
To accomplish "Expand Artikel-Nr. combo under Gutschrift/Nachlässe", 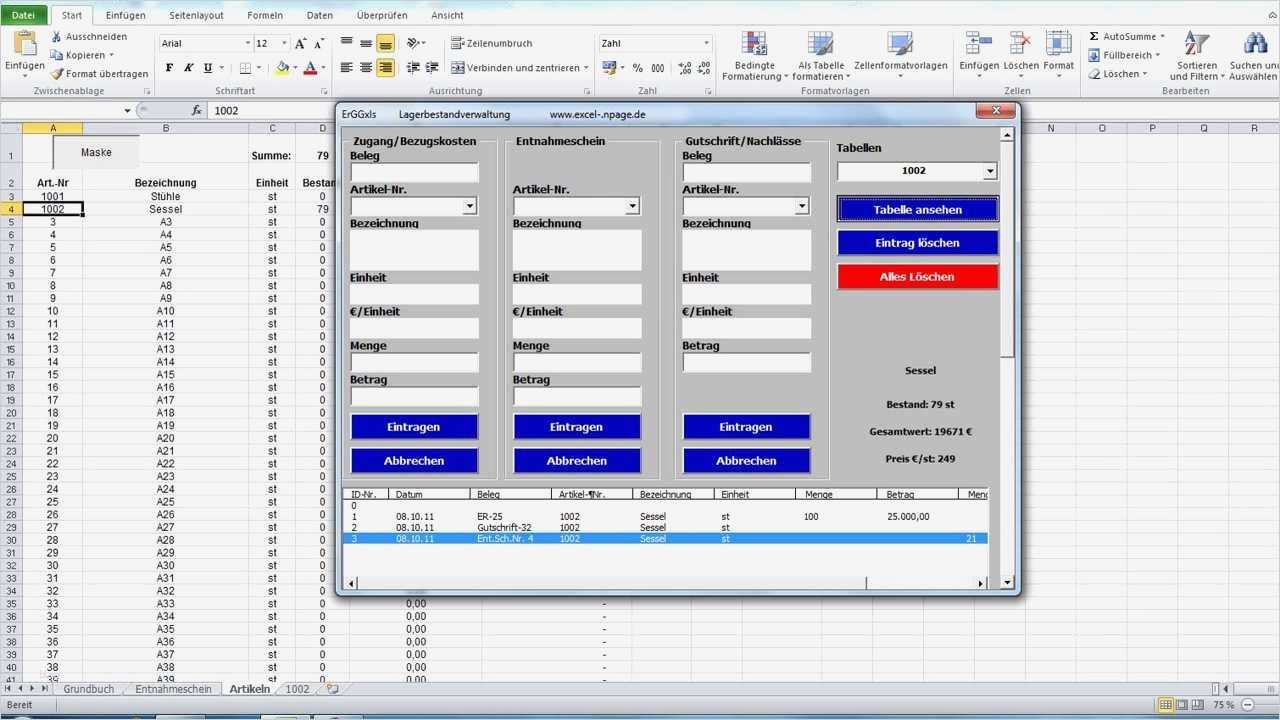I will [x=802, y=206].
